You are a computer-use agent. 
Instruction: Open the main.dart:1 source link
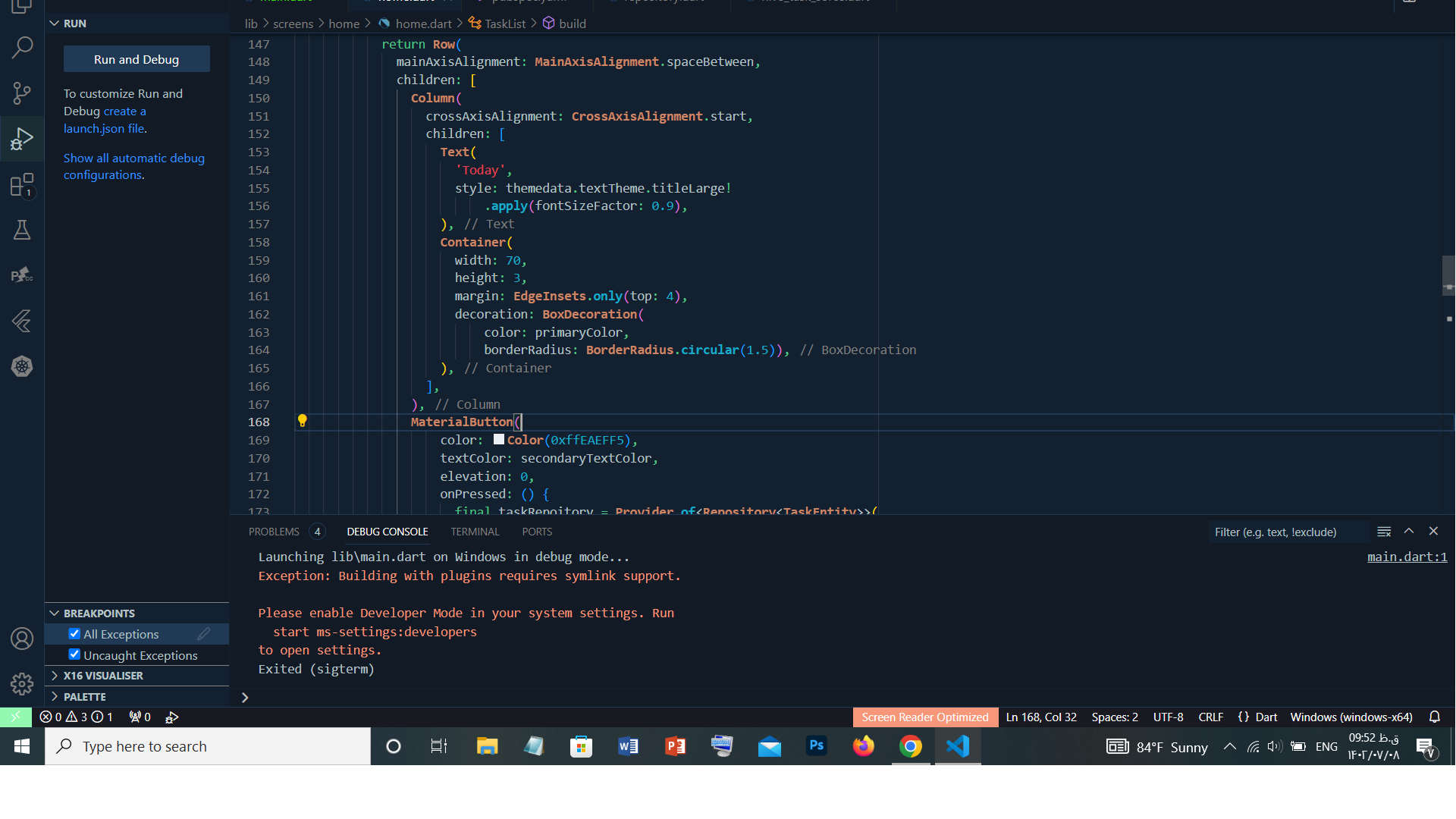1407,557
